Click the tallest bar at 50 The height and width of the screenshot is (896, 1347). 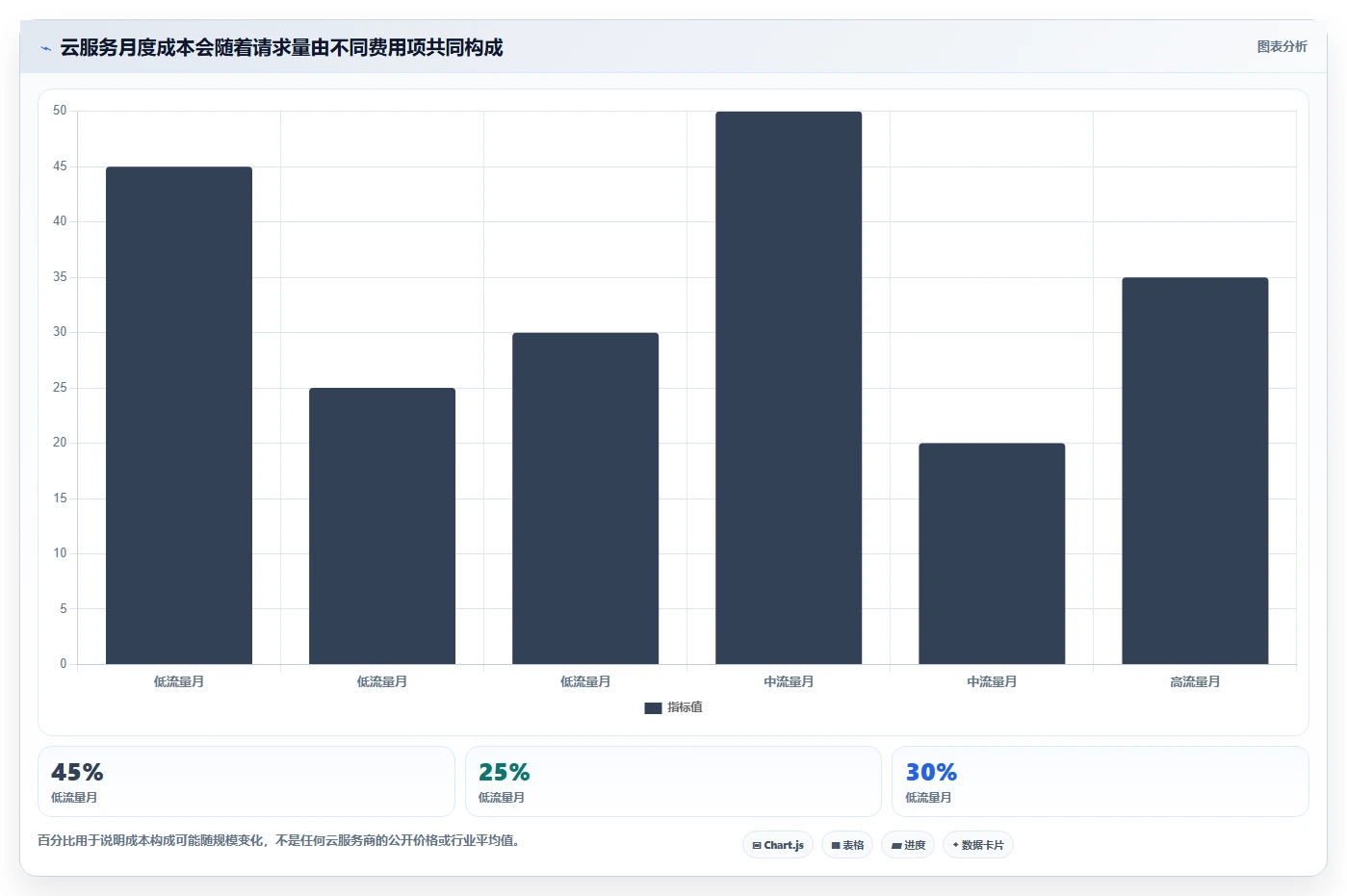click(789, 388)
